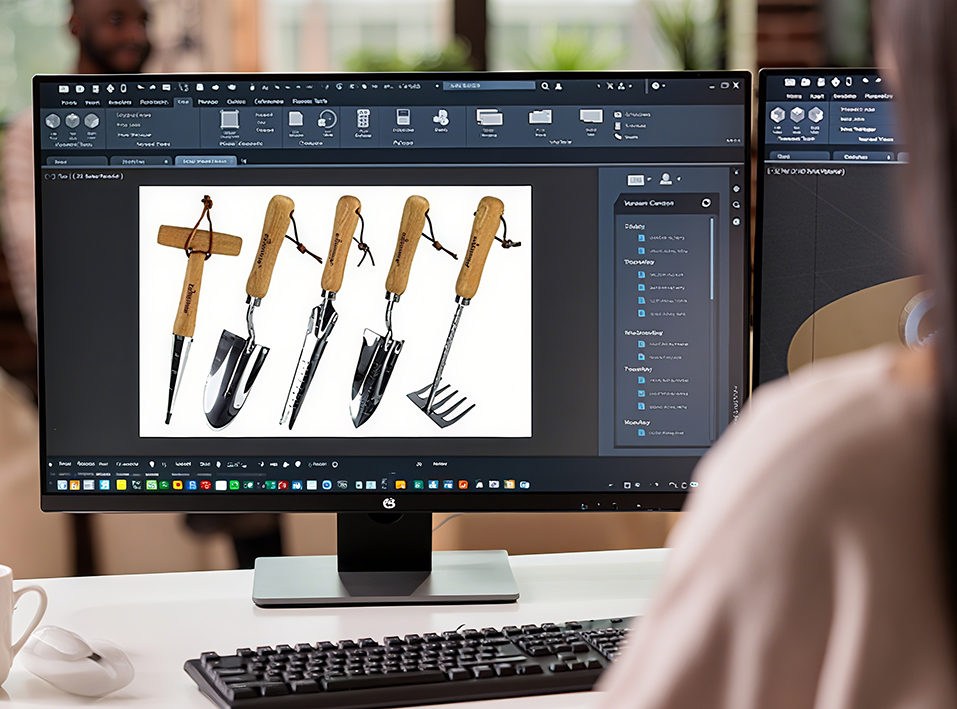This screenshot has height=709, width=957.
Task: Open the dropdown arrow beside the avatar icon
Action: (x=679, y=179)
